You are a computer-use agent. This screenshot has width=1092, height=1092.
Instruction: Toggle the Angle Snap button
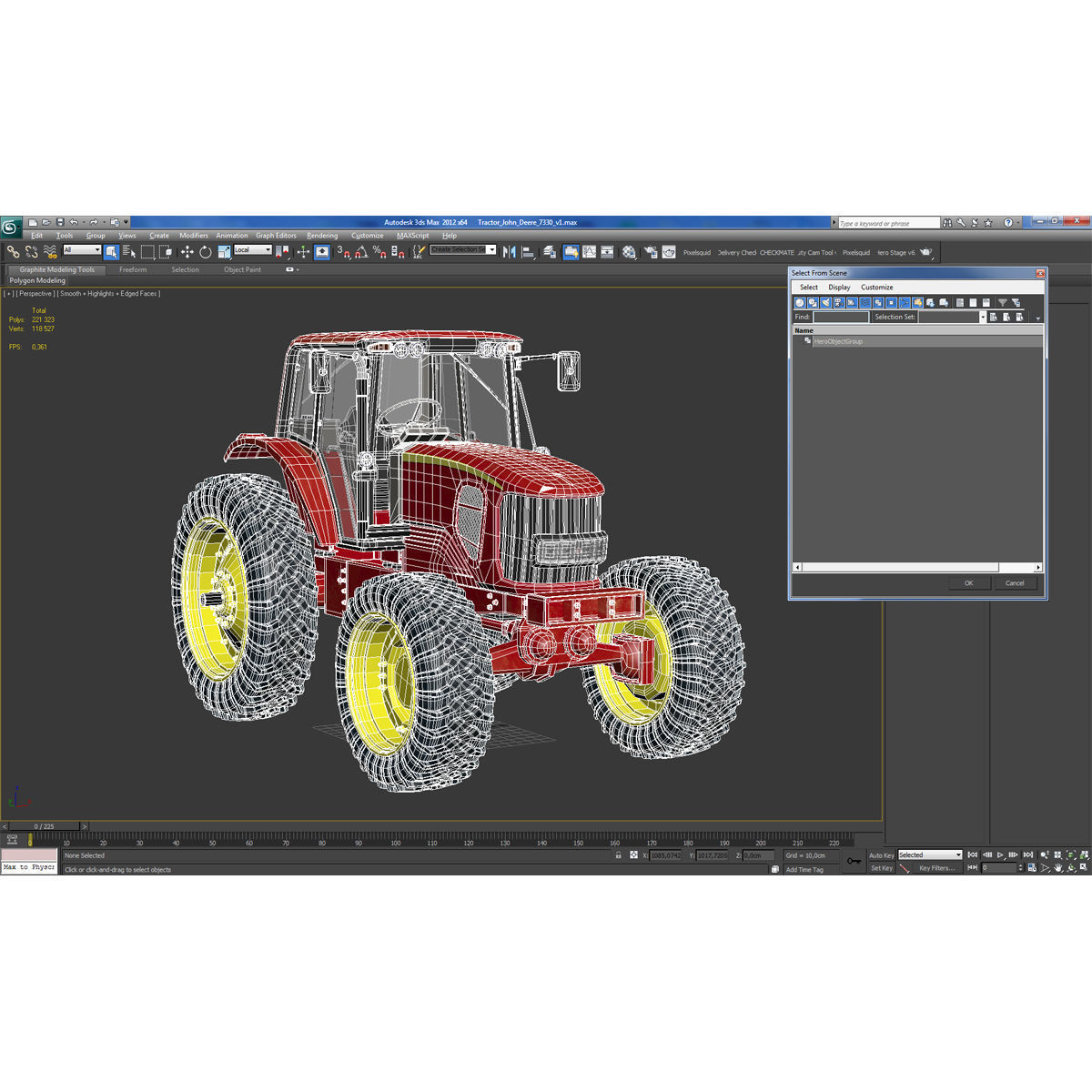(361, 252)
